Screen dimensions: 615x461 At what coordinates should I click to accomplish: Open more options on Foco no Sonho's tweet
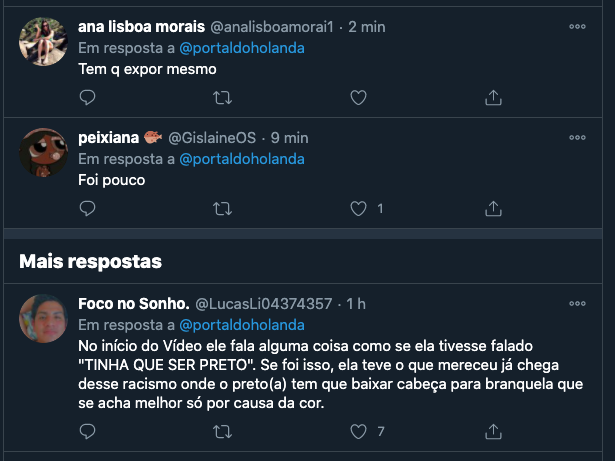578,303
